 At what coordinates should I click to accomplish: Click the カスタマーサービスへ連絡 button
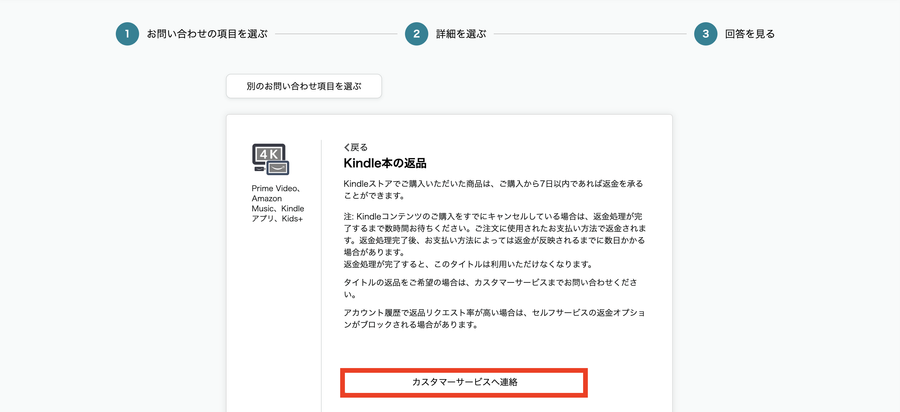(464, 382)
